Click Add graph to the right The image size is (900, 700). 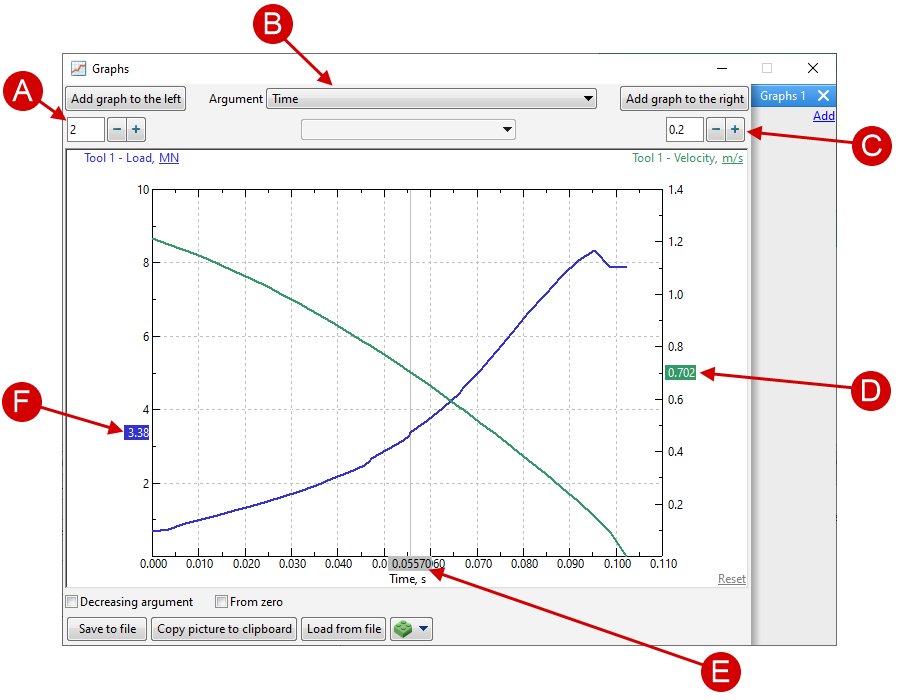[x=684, y=99]
